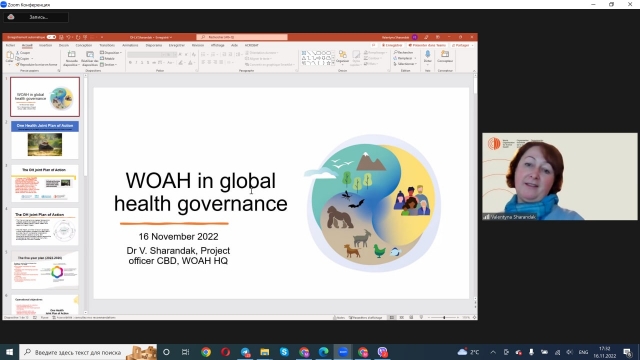
Task: Switch to the Transitions ribbon tab
Action: [107, 45]
